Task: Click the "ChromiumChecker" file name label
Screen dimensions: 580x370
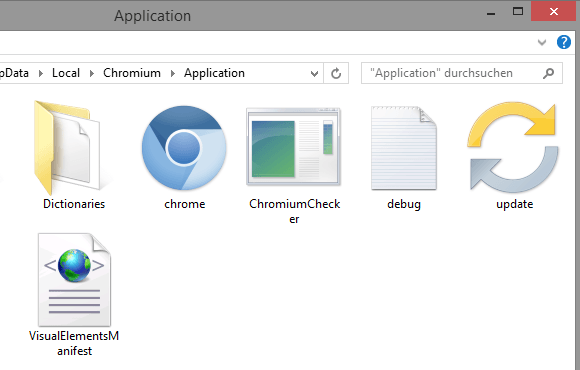Action: (x=294, y=211)
